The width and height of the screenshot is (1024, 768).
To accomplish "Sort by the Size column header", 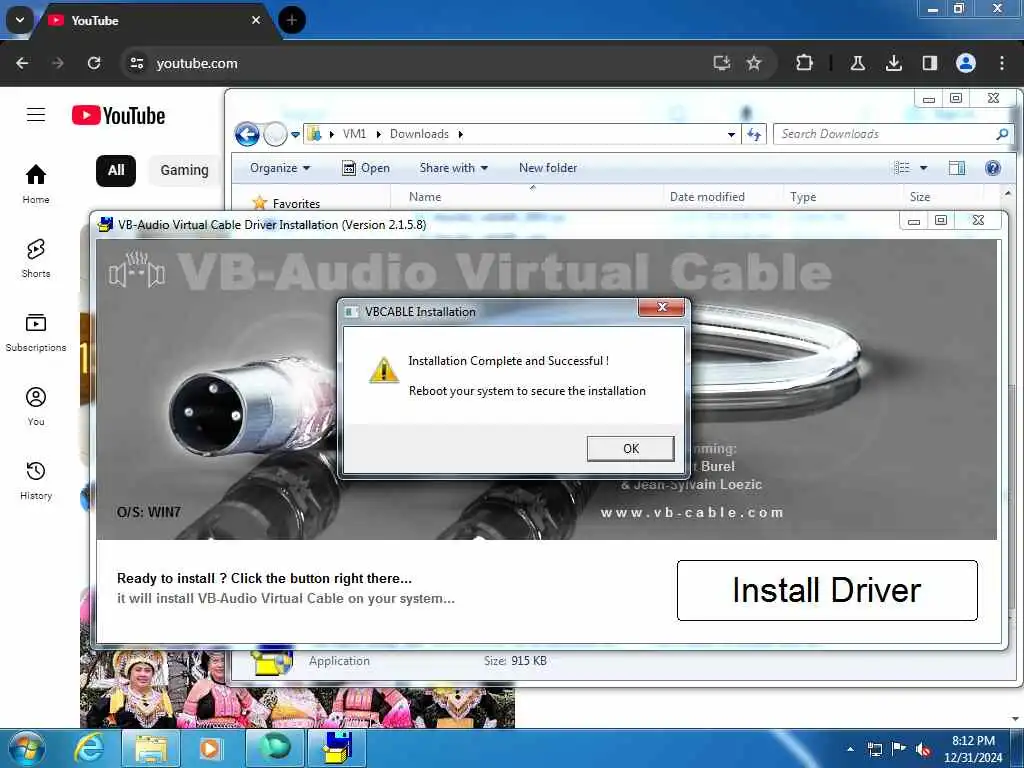I will (944, 197).
